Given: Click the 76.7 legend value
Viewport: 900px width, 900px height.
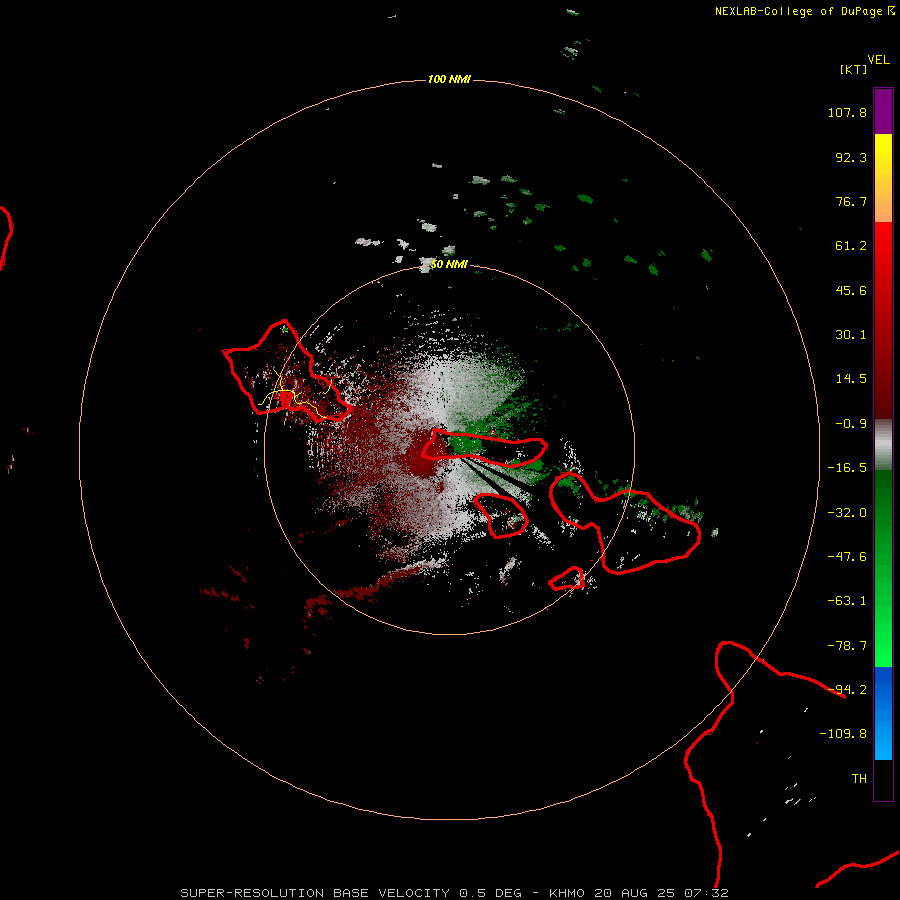Looking at the screenshot, I should [x=851, y=201].
